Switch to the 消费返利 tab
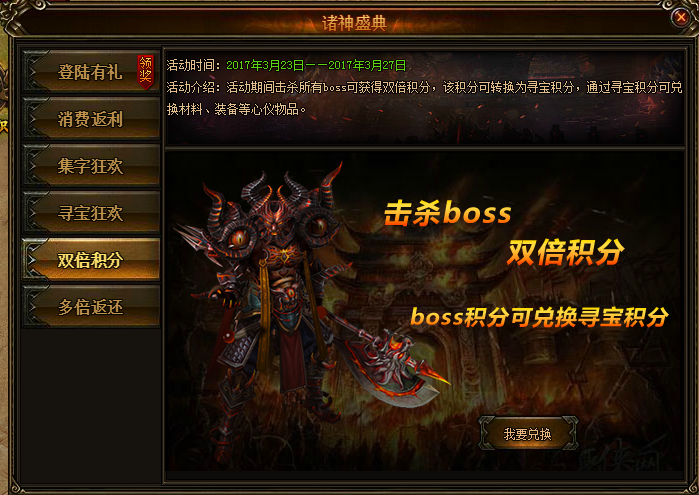The height and width of the screenshot is (495, 699). click(x=91, y=119)
